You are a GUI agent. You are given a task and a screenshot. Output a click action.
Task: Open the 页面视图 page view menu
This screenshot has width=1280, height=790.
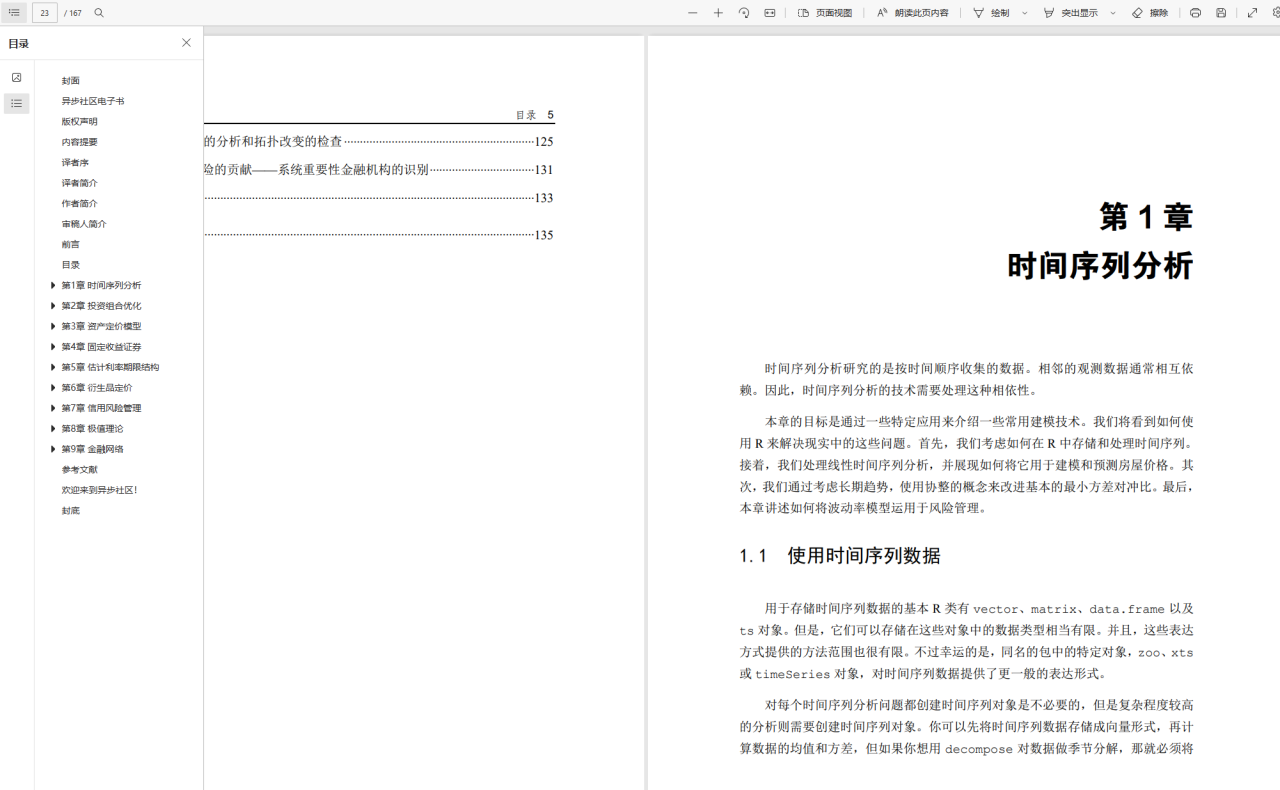point(820,12)
